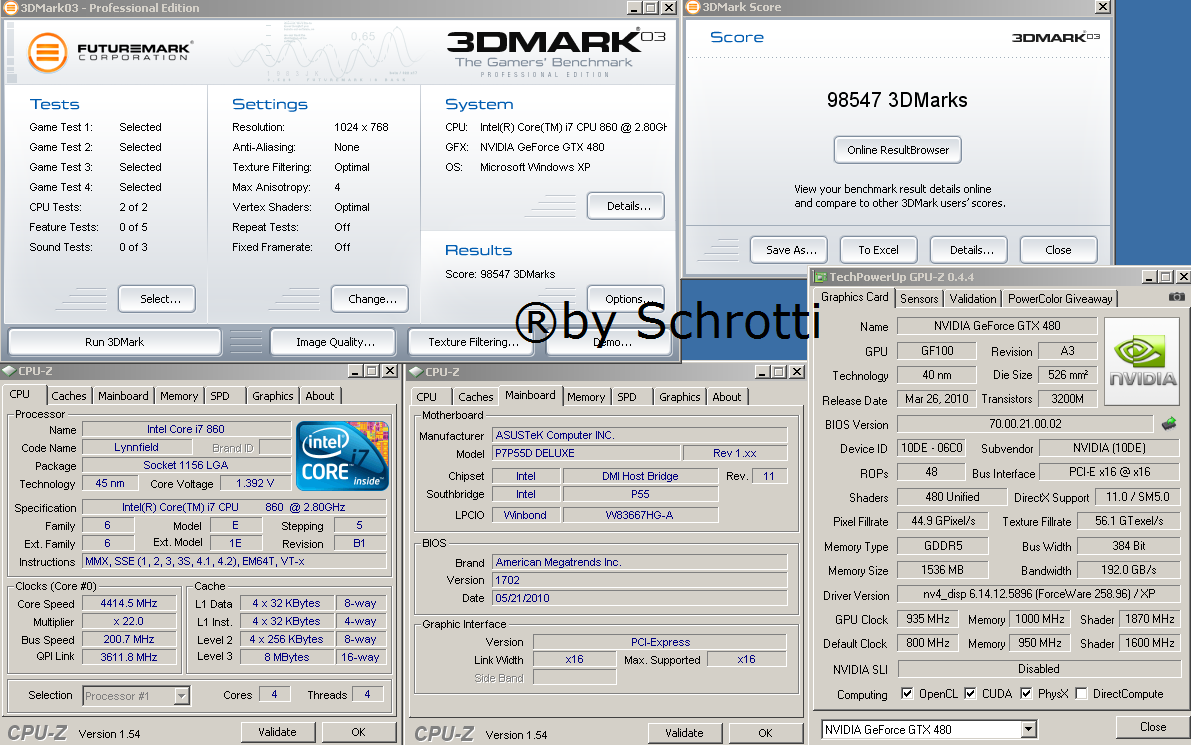Open Caches tab in left CPU-Z window
Image resolution: width=1191 pixels, height=745 pixels.
point(69,396)
